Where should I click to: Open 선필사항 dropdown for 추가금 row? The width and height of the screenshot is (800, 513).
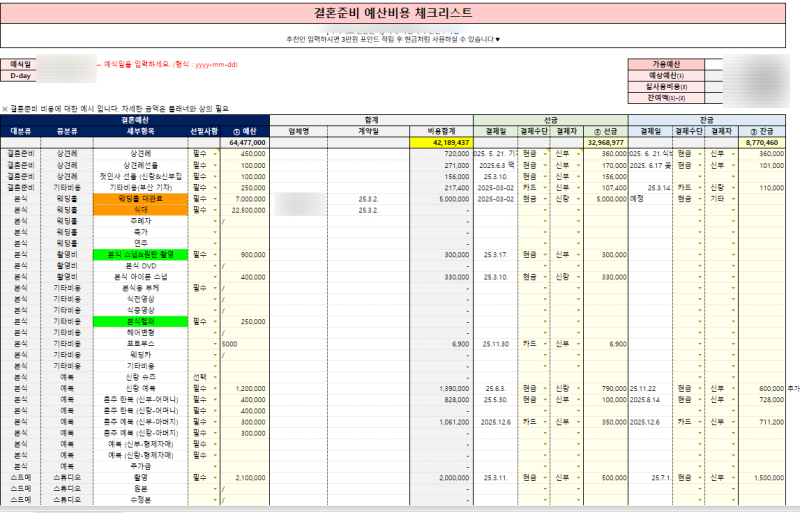[x=215, y=467]
